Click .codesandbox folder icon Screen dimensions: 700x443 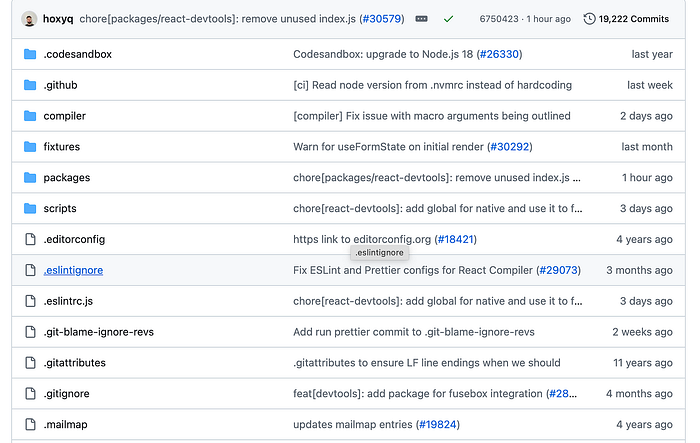30,54
